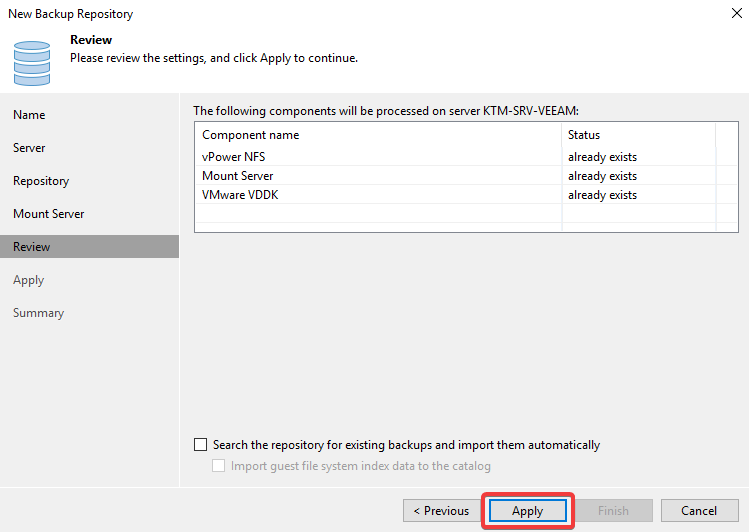Select the vPower NFS component row

pyautogui.click(x=466, y=157)
